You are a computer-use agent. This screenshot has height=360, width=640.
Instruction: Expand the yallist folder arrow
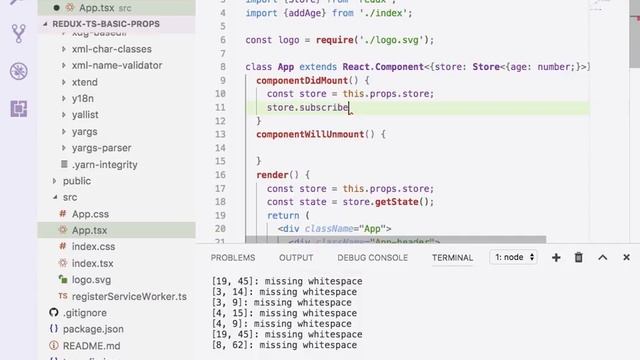(64, 115)
